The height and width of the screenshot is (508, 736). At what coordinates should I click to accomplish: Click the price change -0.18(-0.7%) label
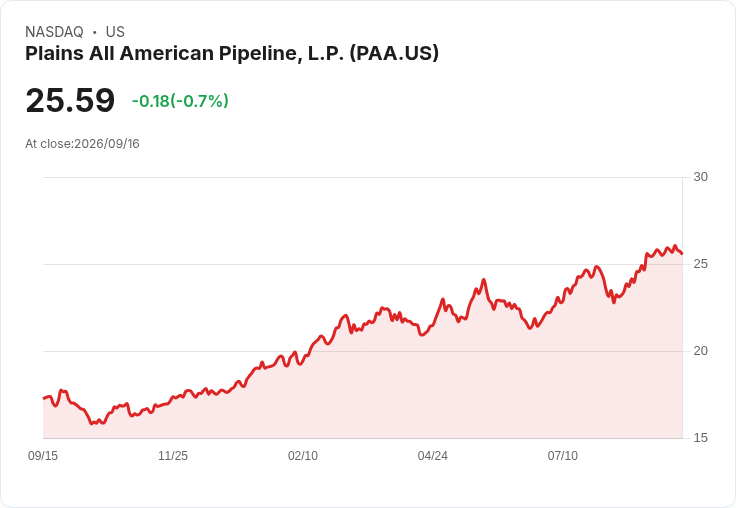[x=180, y=101]
